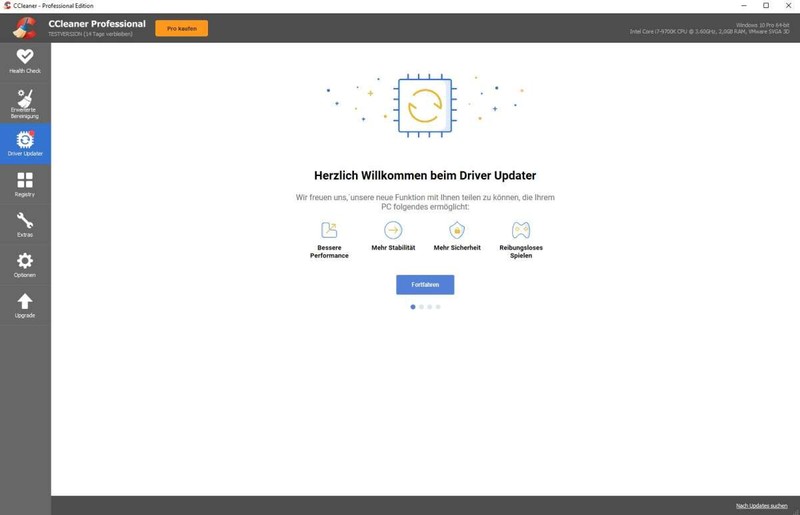This screenshot has height=515, width=800.
Task: Click the driver chip illustration
Action: [x=425, y=106]
